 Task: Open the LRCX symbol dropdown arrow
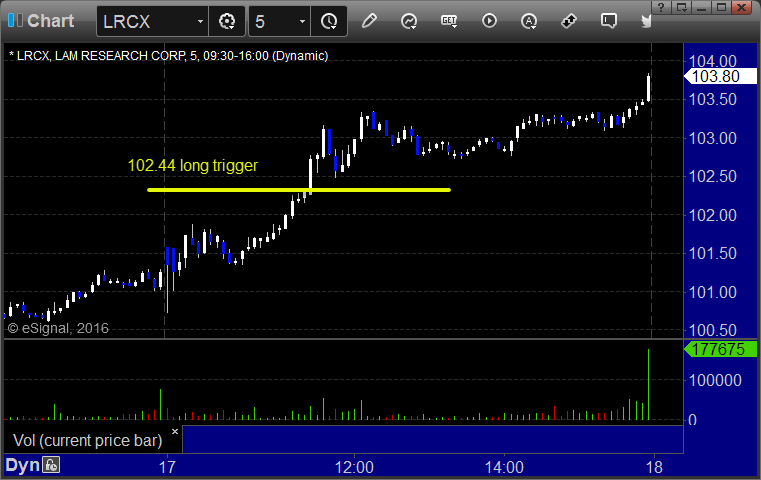click(200, 21)
